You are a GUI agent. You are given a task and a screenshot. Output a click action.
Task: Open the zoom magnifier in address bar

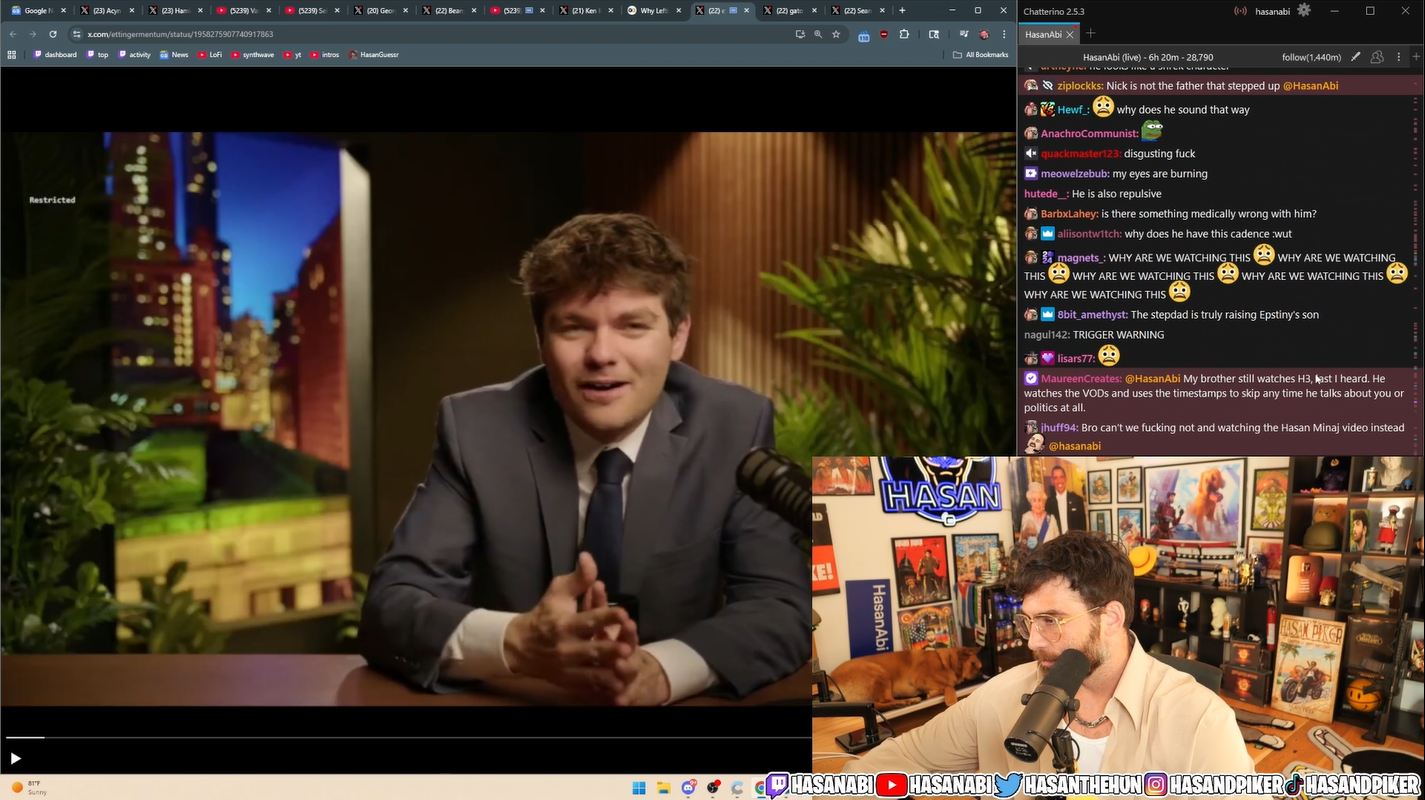pyautogui.click(x=818, y=34)
